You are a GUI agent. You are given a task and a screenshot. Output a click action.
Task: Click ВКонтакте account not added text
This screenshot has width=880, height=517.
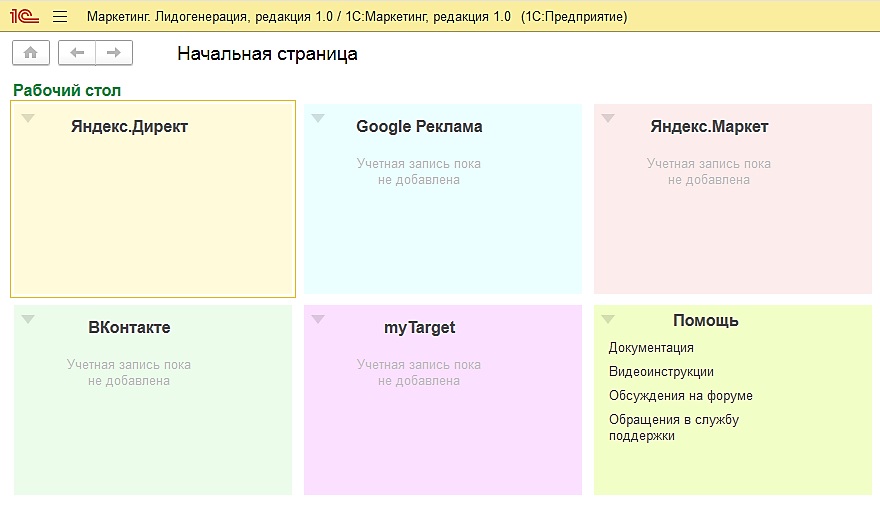(129, 373)
